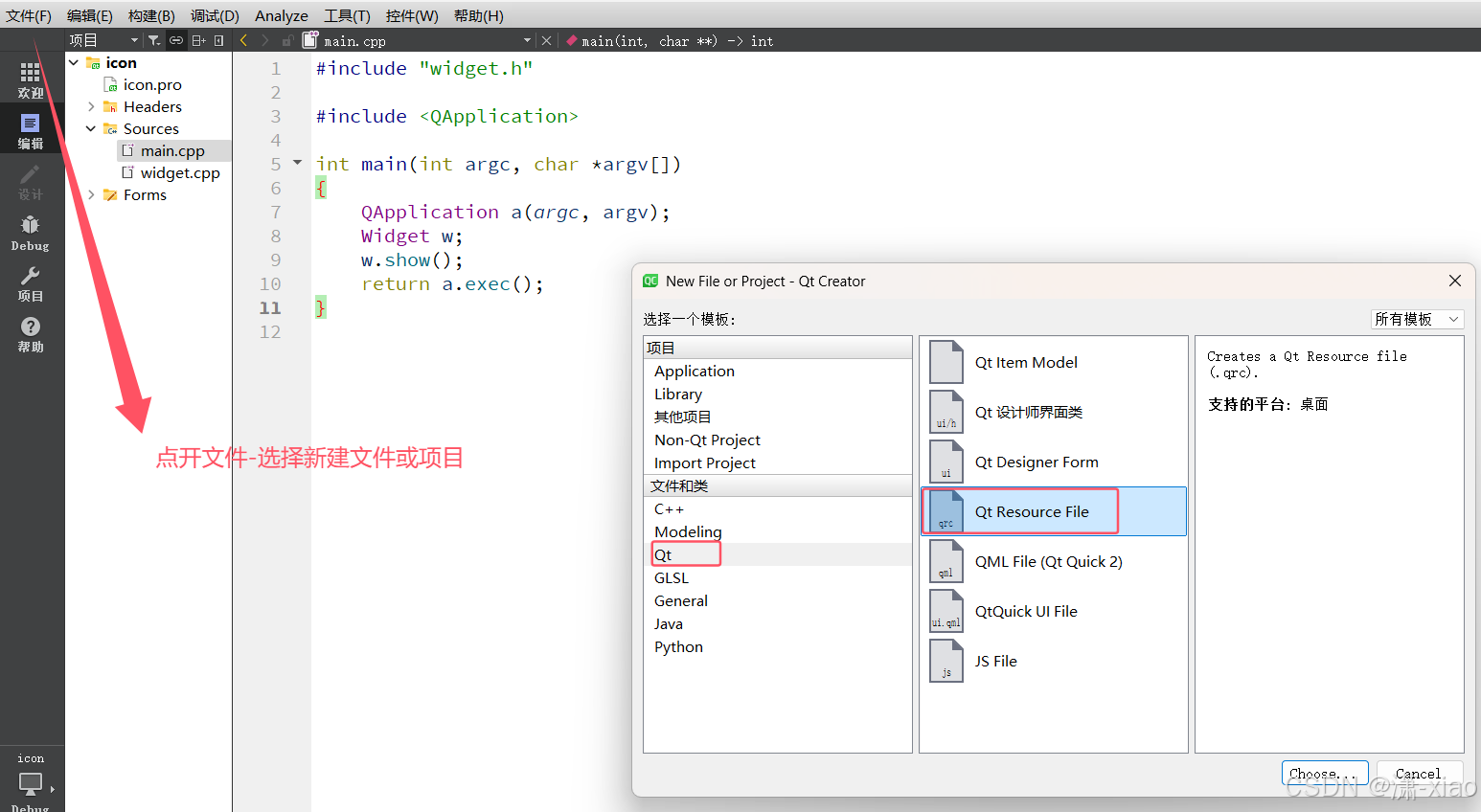Image resolution: width=1481 pixels, height=812 pixels.
Task: Select the 其他项目 category
Action: (683, 417)
